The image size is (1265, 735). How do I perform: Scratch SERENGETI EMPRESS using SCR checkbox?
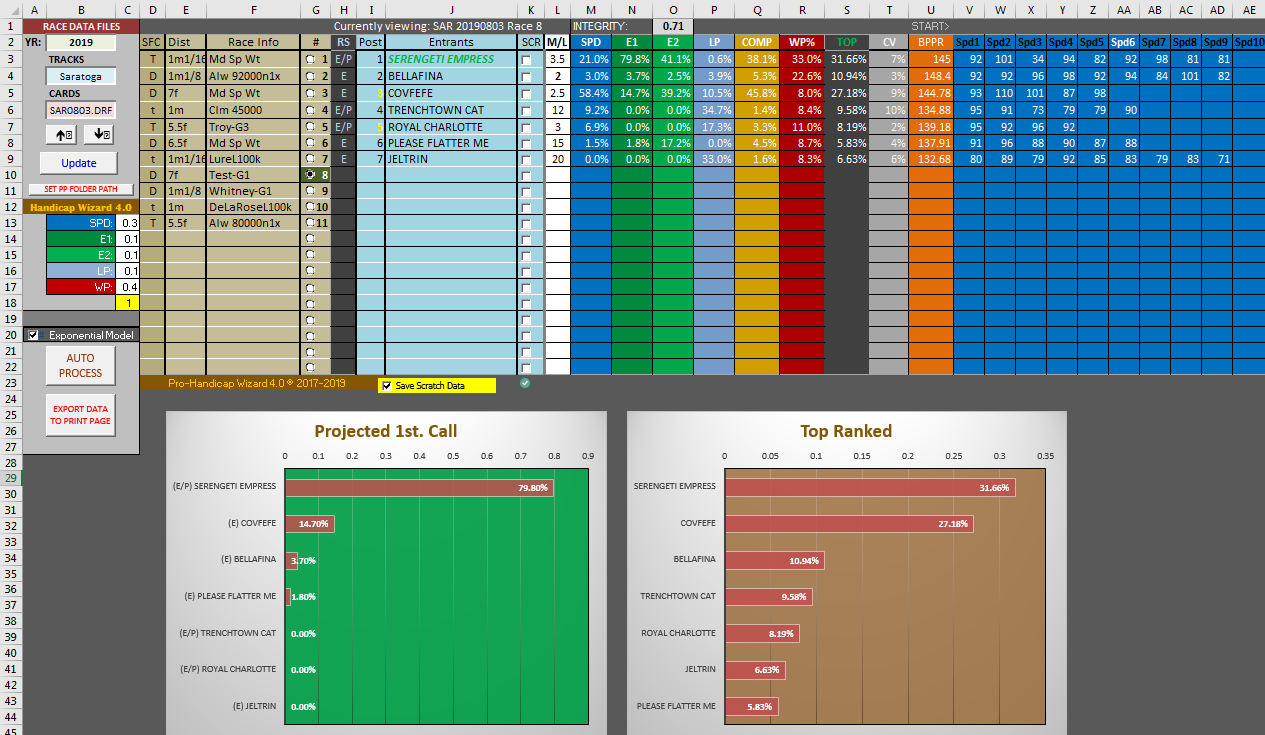pos(527,60)
